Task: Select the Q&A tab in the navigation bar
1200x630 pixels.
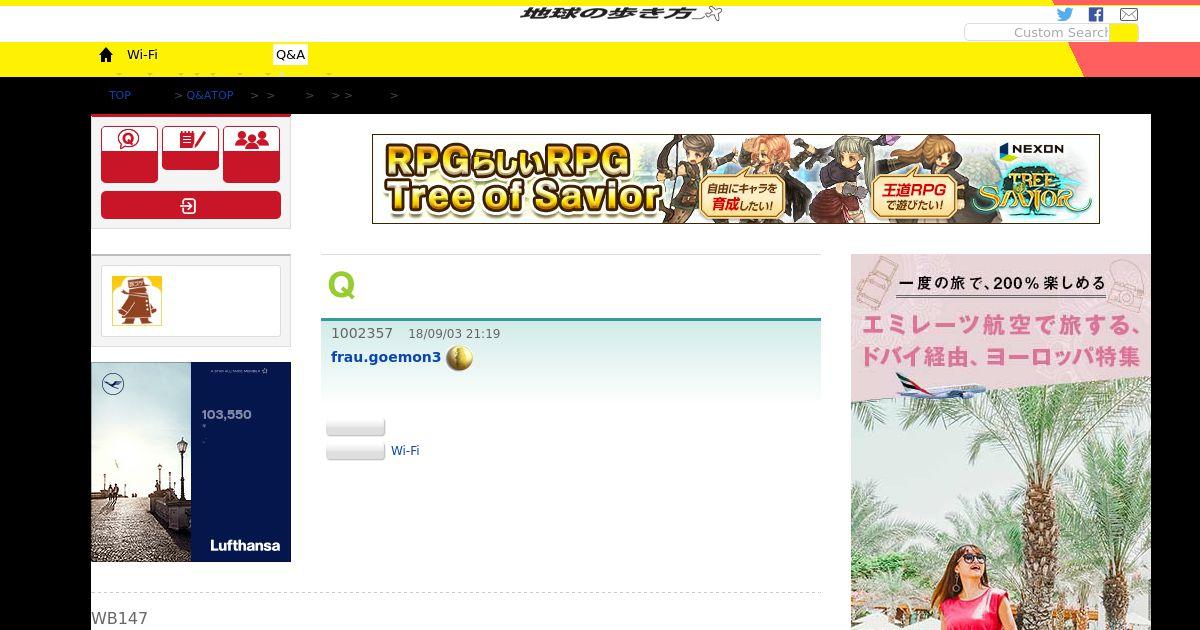Action: point(290,55)
